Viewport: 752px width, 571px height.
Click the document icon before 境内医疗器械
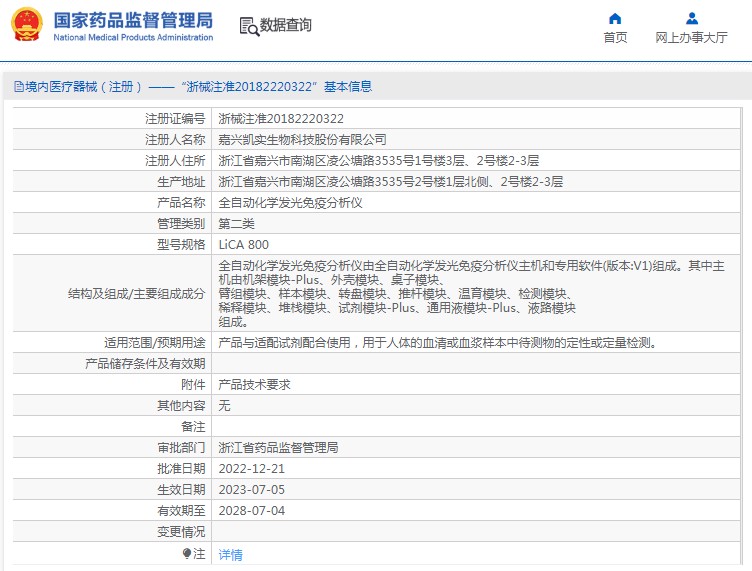[17, 87]
